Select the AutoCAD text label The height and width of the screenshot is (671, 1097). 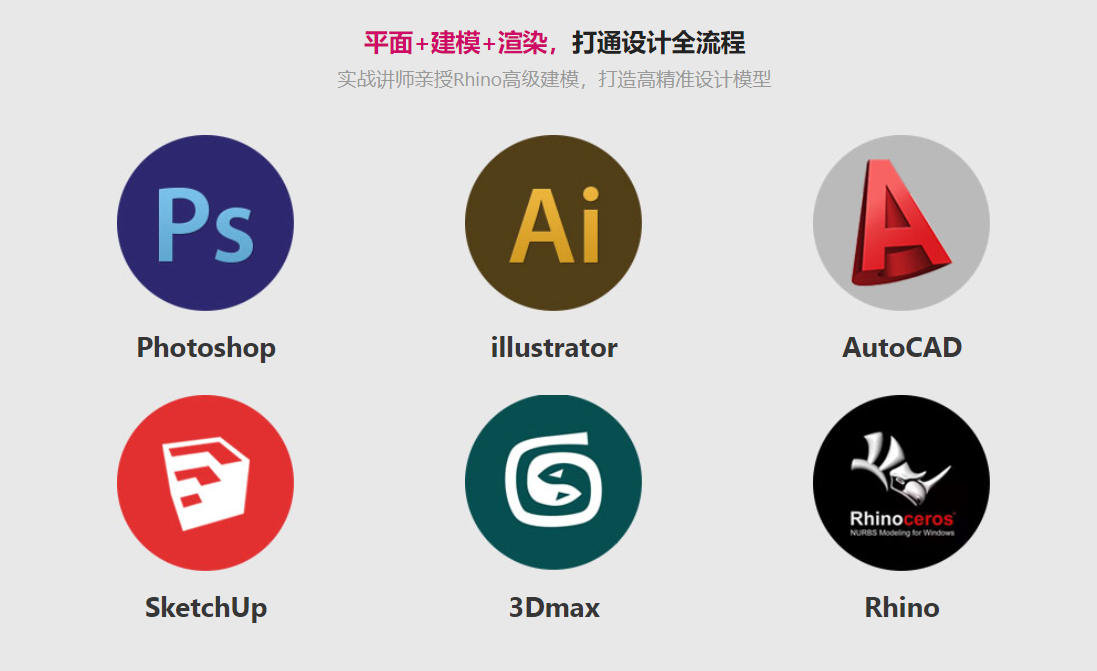[x=902, y=347]
